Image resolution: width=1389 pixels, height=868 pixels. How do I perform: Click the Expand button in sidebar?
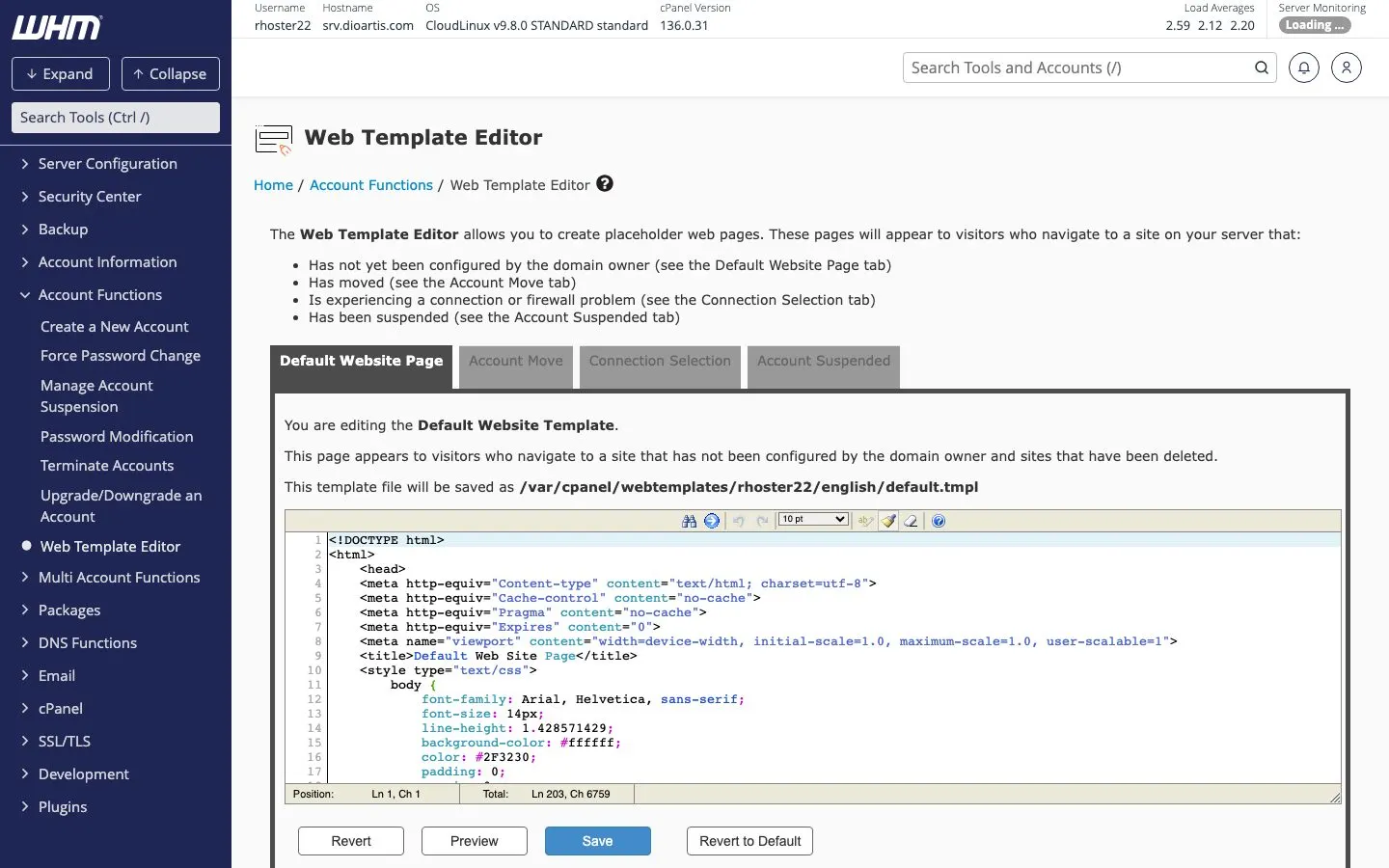tap(61, 74)
